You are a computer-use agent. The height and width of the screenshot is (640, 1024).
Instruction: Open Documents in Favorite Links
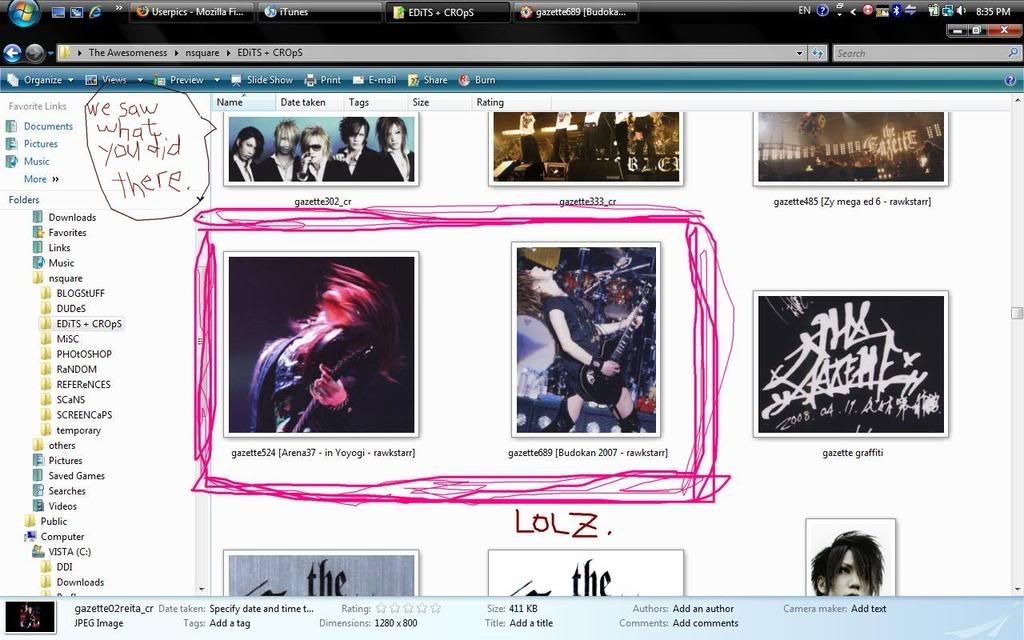point(48,126)
